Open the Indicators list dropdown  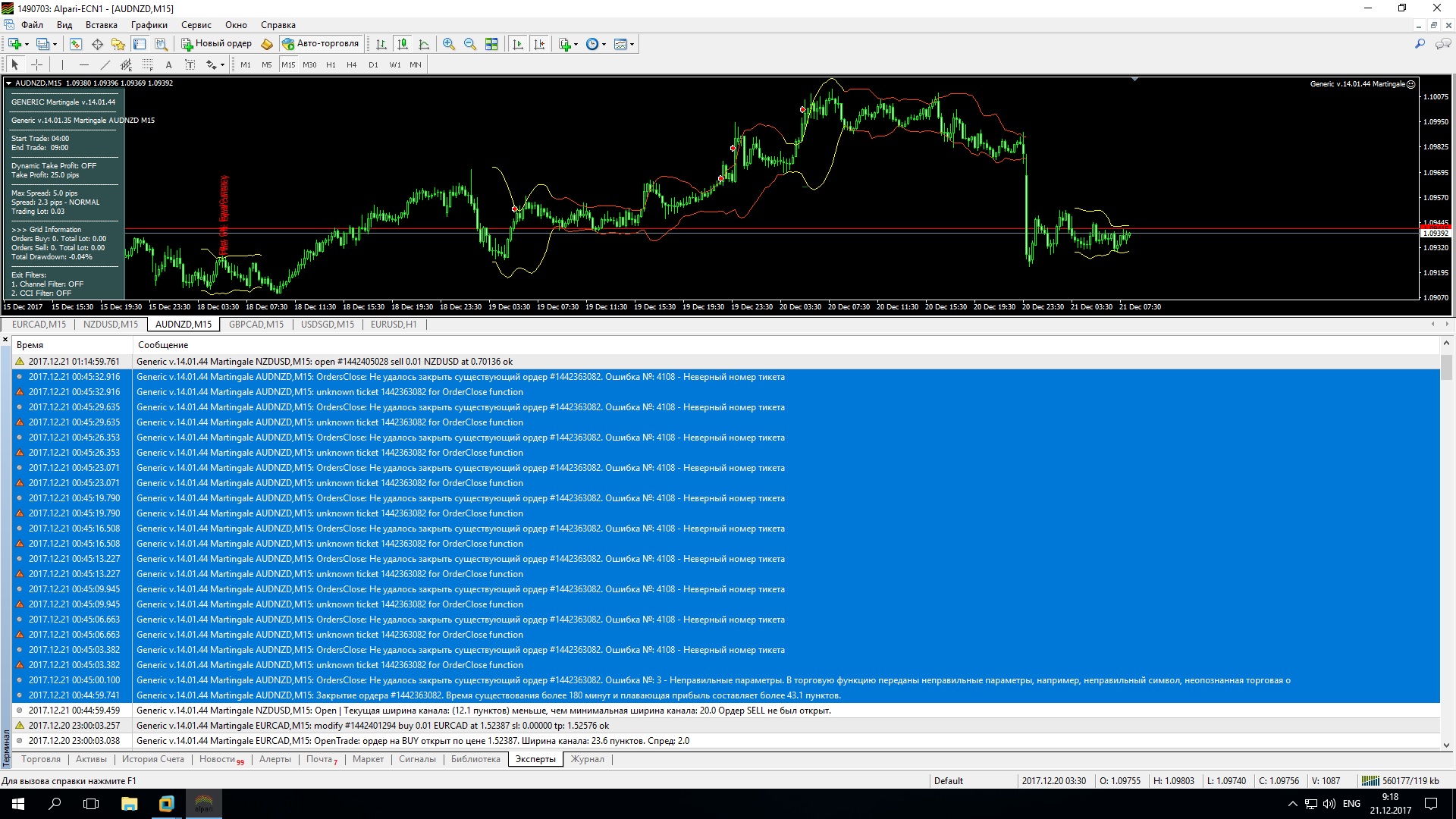click(x=568, y=44)
